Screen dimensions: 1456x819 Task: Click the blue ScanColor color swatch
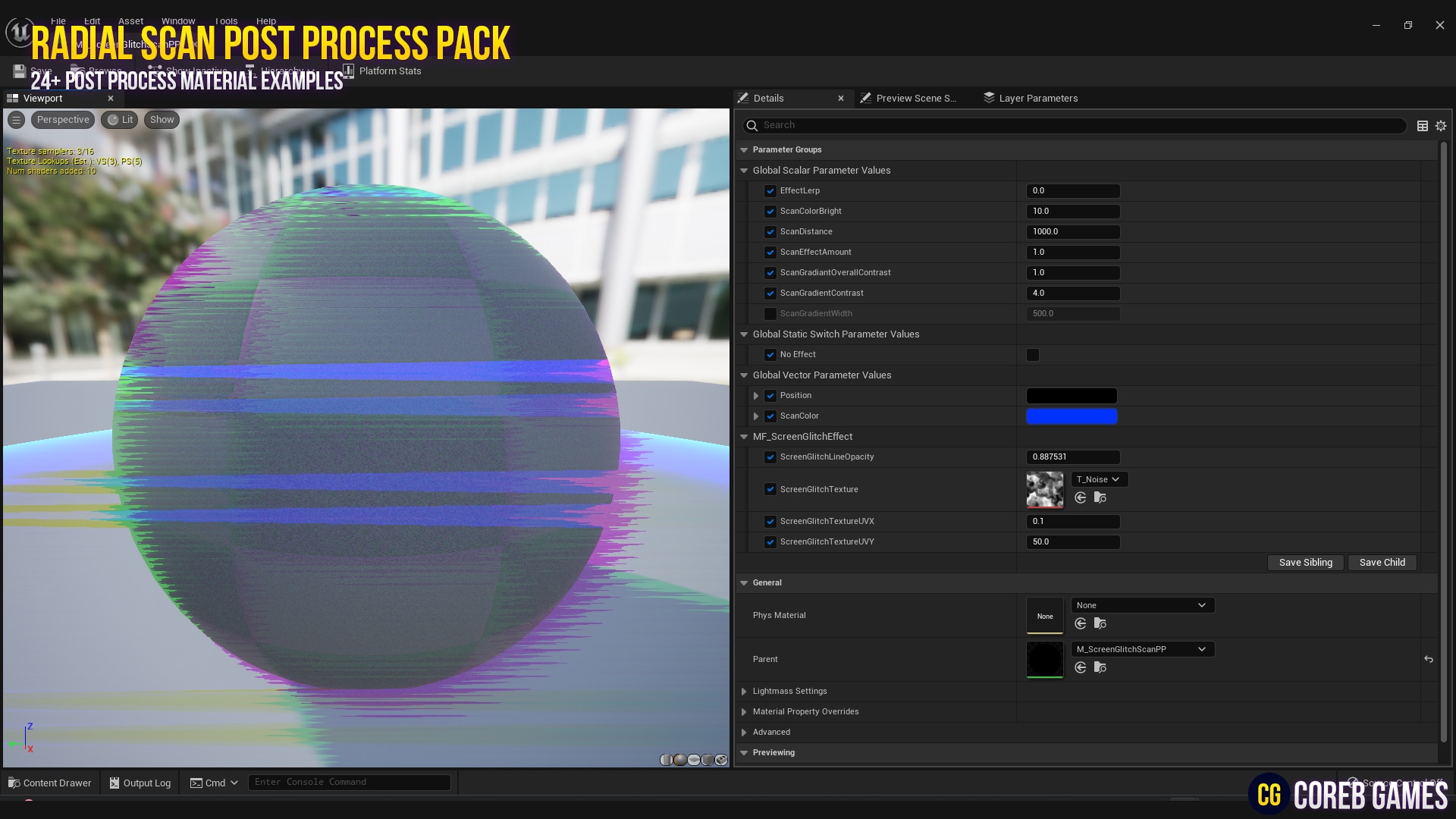tap(1072, 416)
